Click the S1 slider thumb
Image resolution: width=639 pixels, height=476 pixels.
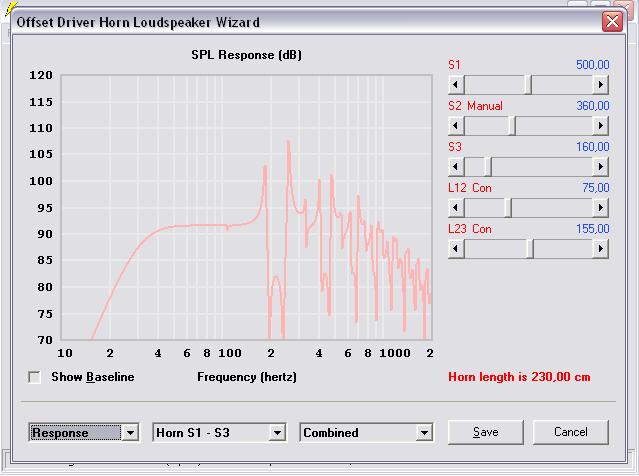point(528,85)
